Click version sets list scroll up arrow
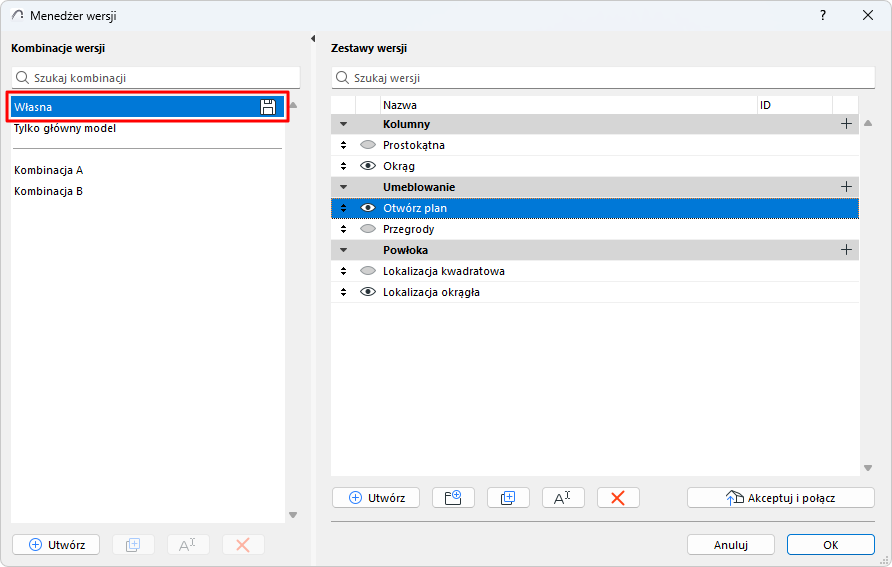 pyautogui.click(x=868, y=123)
